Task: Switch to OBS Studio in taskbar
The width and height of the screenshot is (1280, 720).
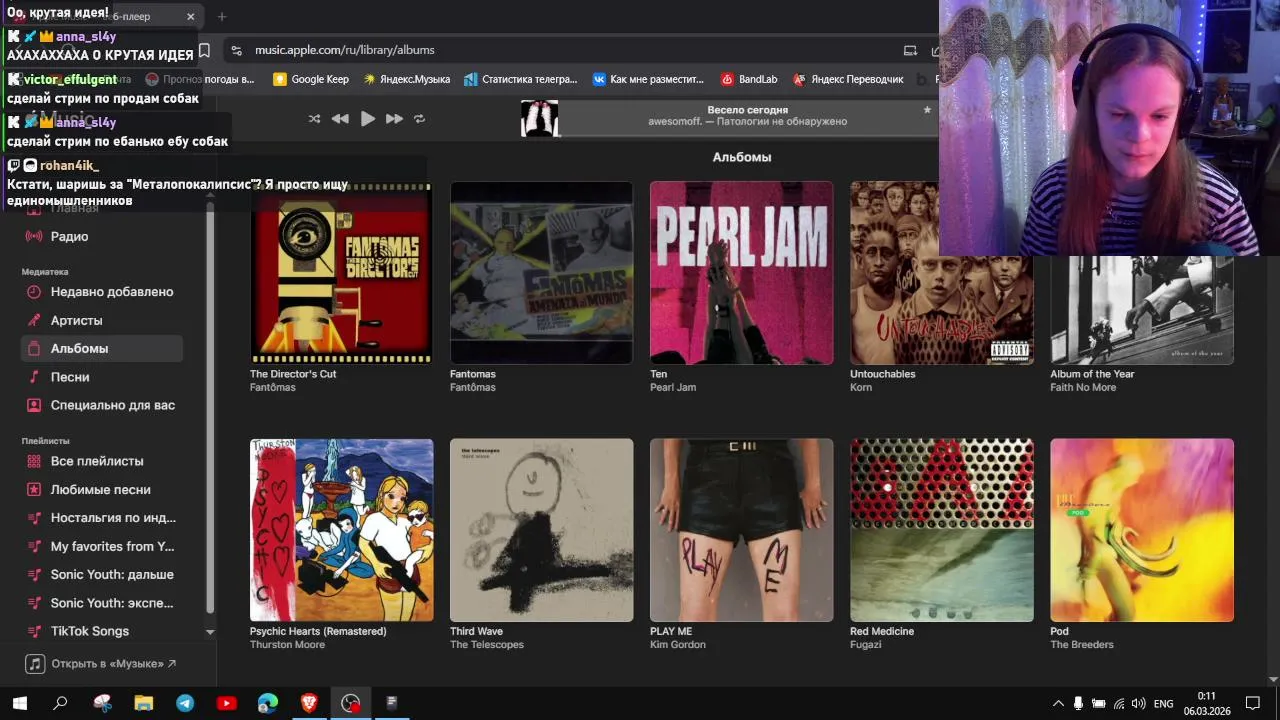Action: [x=350, y=703]
